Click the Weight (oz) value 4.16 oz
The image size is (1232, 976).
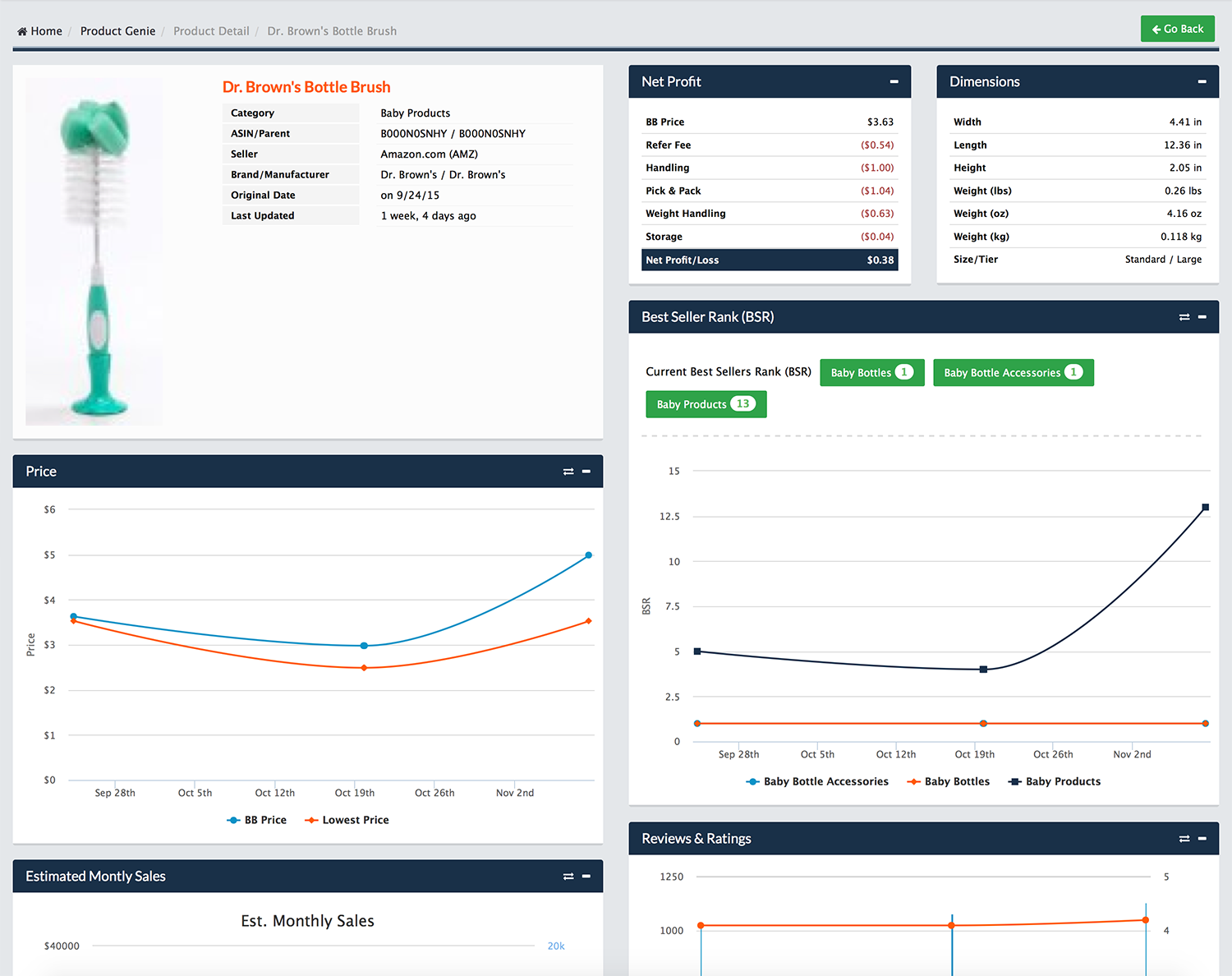point(1184,214)
